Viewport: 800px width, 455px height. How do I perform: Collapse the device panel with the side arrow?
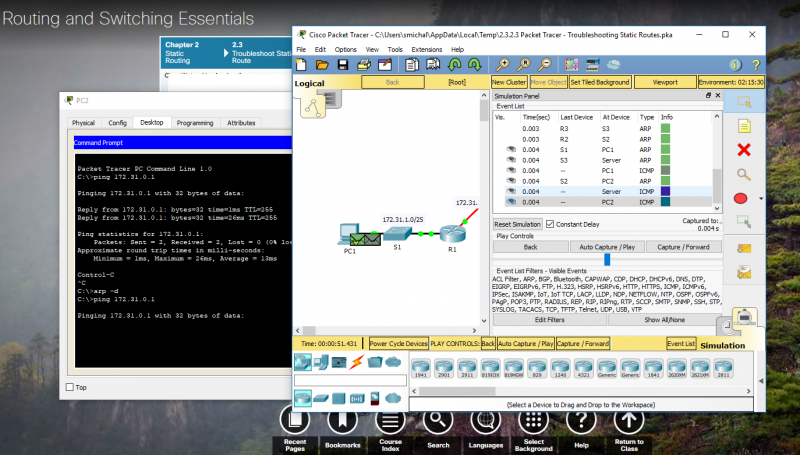(760, 381)
